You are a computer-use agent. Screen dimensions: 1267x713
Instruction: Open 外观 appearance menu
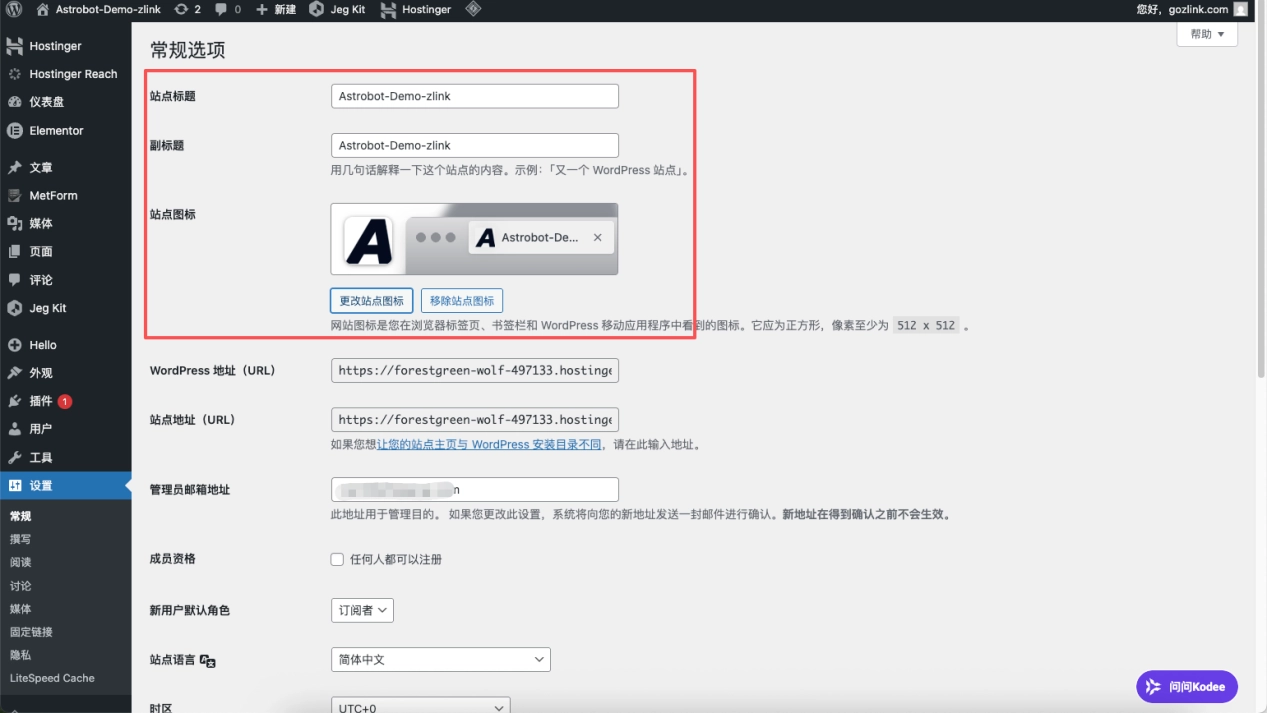65,373
